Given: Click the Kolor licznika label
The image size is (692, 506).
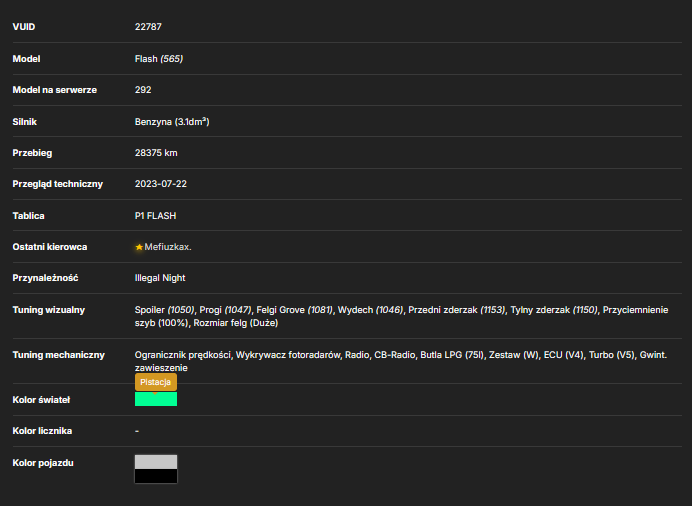Looking at the screenshot, I should 42,431.
